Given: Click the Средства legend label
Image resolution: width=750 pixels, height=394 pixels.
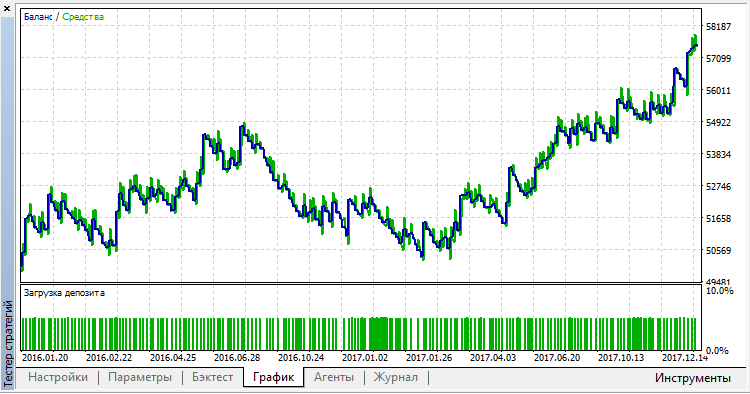Looking at the screenshot, I should point(83,17).
